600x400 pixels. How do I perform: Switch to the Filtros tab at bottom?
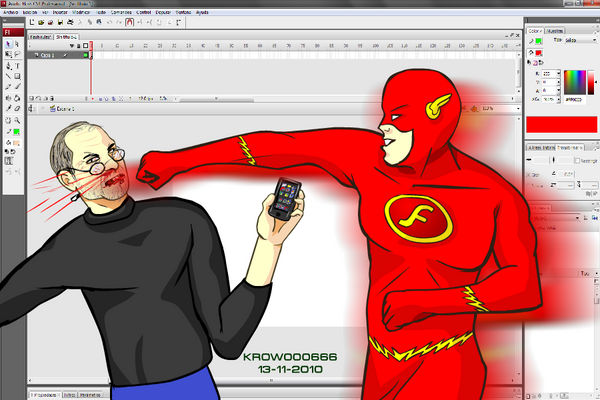[x=69, y=395]
